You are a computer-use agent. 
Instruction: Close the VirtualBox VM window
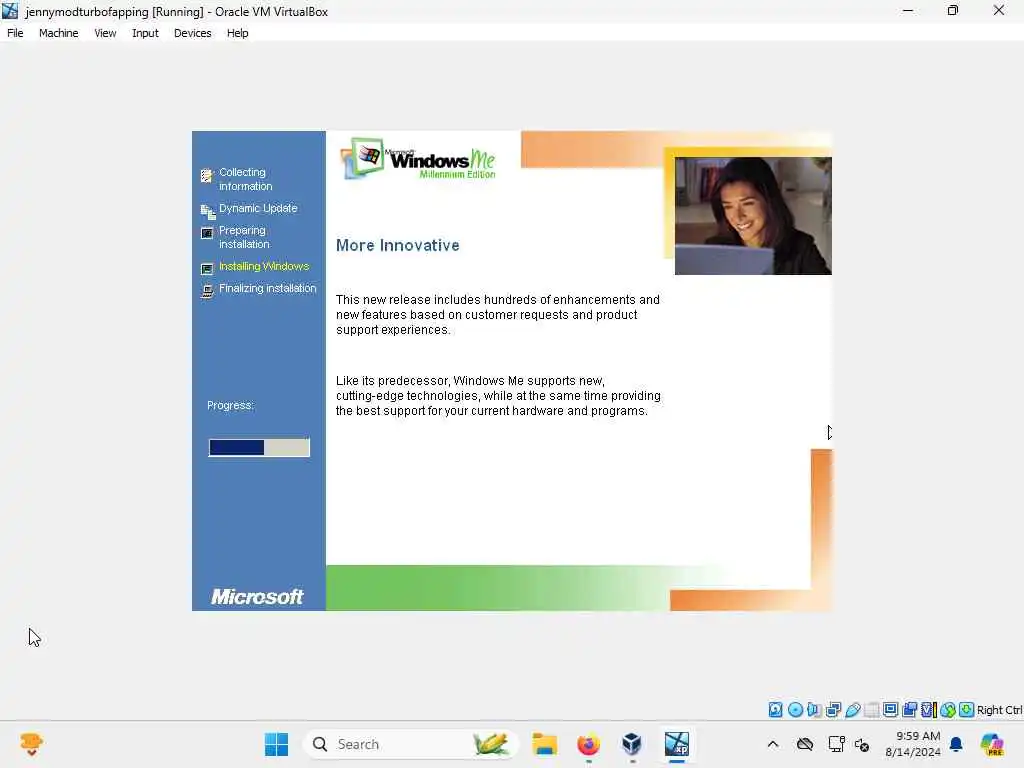coord(999,10)
